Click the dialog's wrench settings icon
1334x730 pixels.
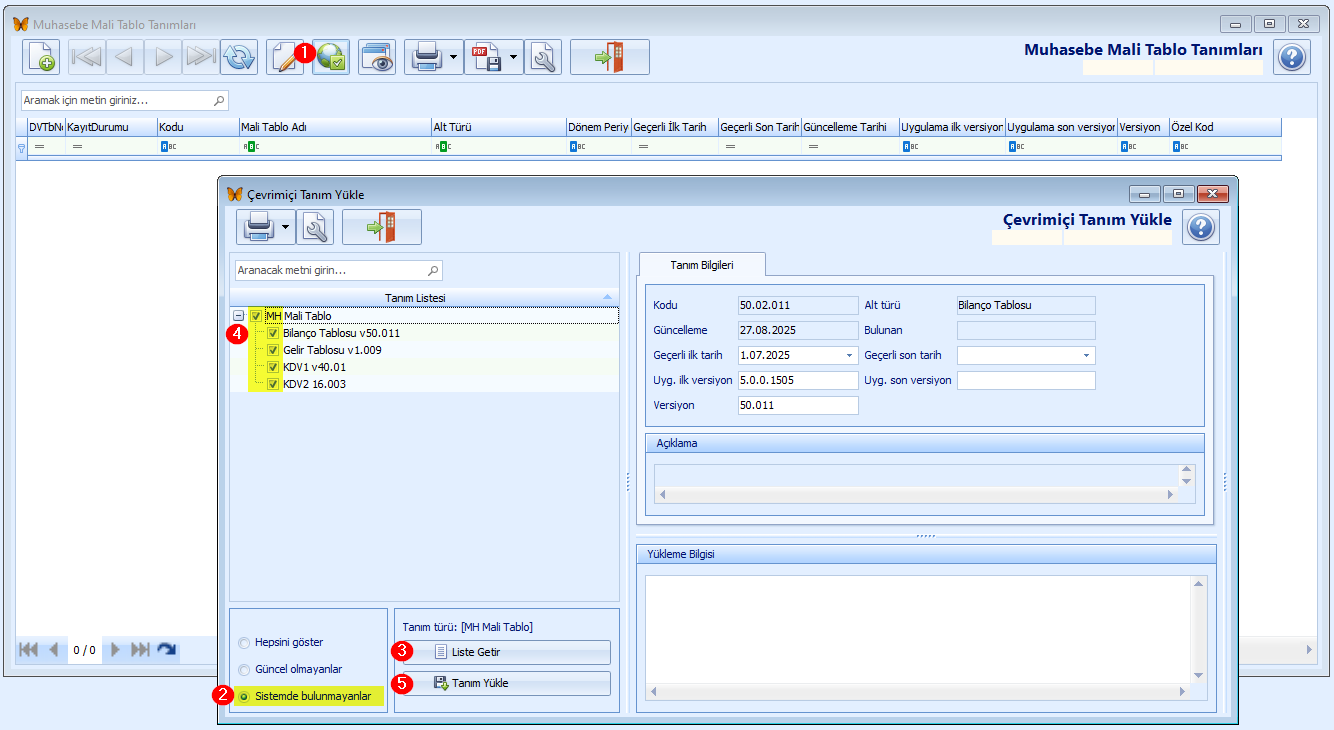(x=315, y=228)
